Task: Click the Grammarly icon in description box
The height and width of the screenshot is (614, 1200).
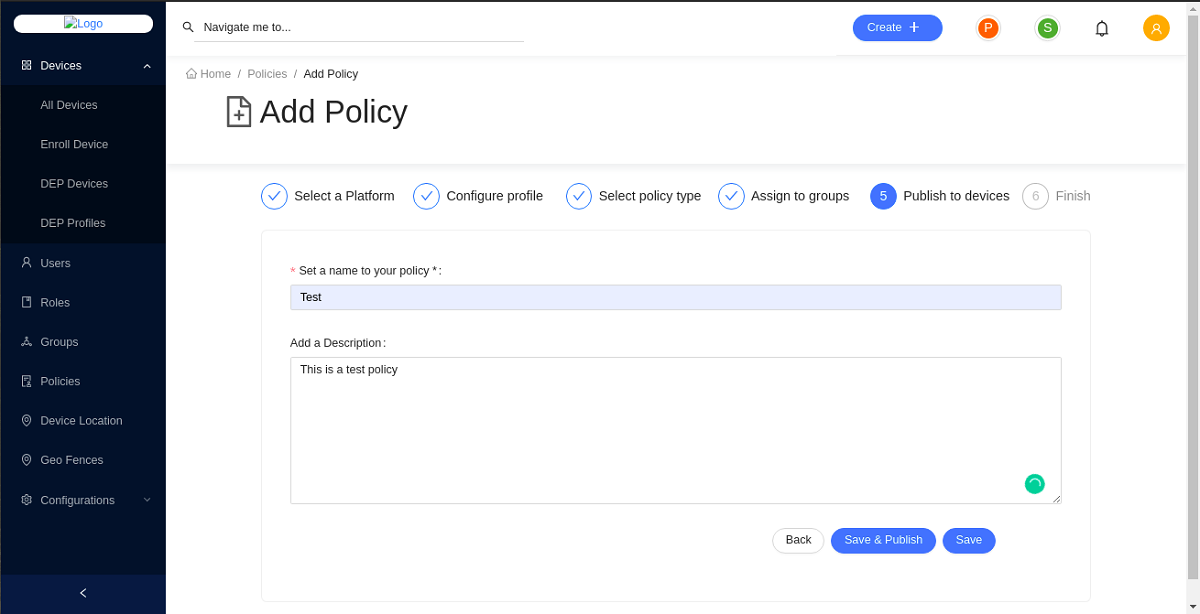Action: (x=1034, y=484)
